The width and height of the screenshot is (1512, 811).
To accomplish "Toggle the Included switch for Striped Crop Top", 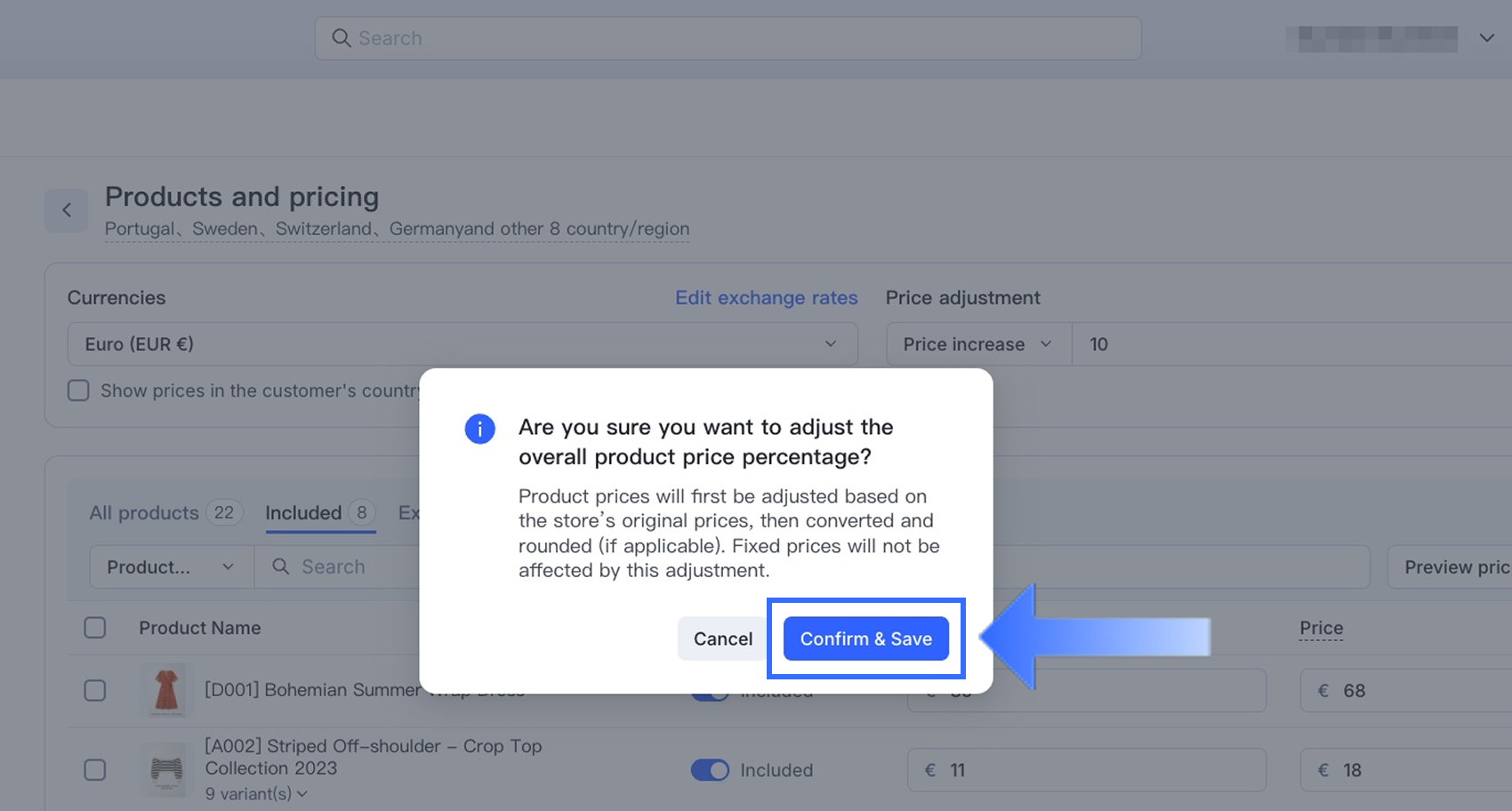I will 710,770.
